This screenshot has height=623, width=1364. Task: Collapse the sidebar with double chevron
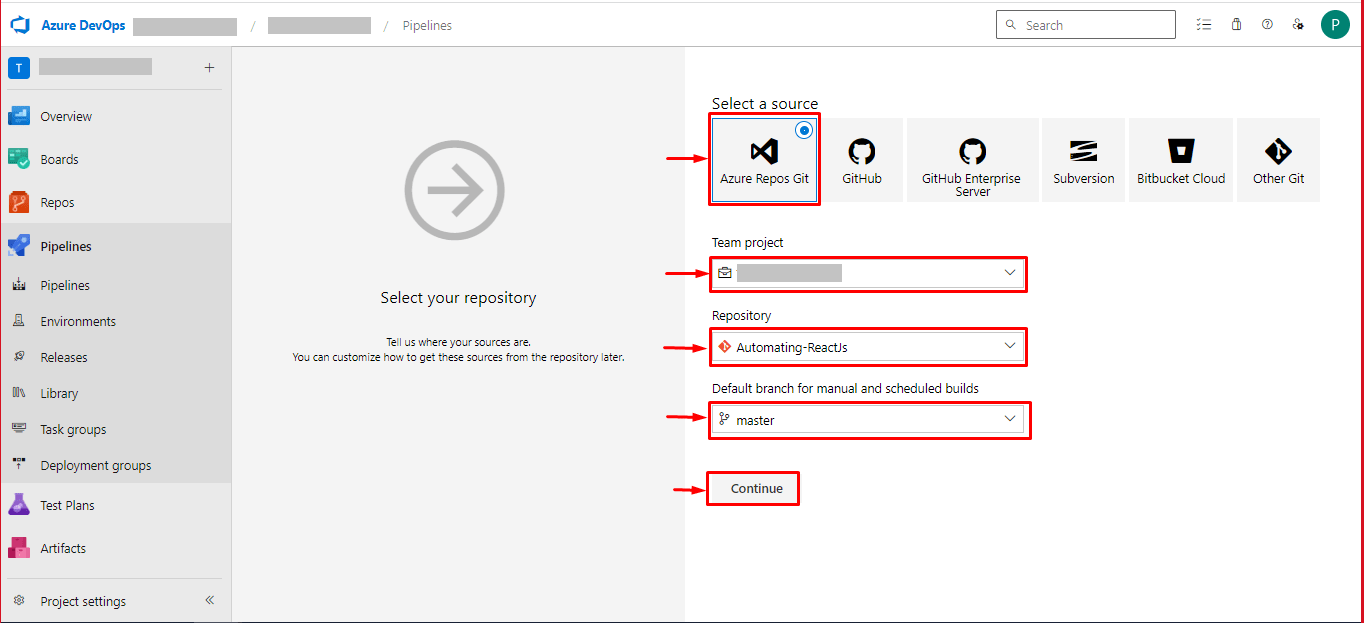click(210, 601)
